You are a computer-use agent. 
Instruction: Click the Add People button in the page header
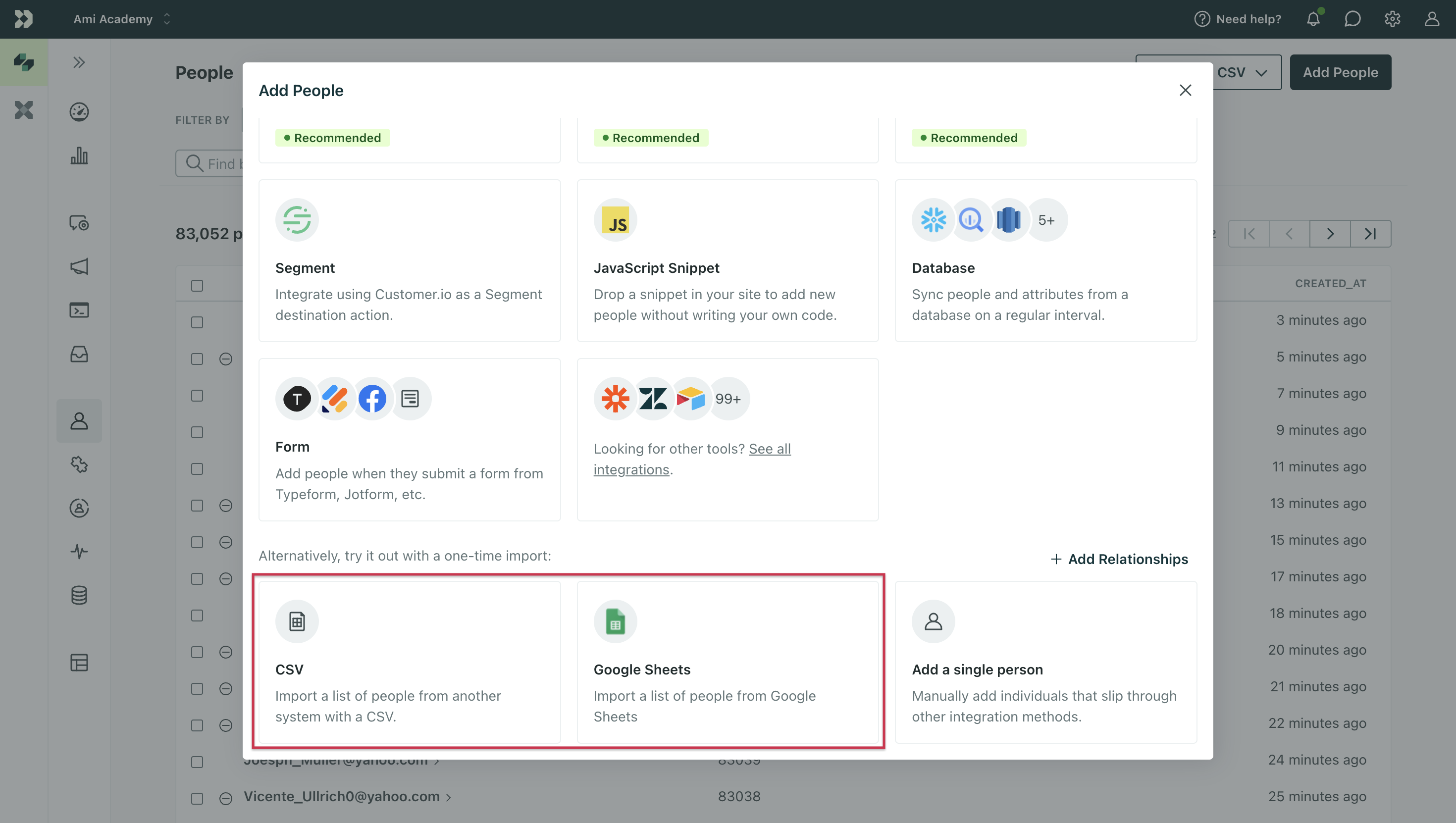pos(1340,72)
